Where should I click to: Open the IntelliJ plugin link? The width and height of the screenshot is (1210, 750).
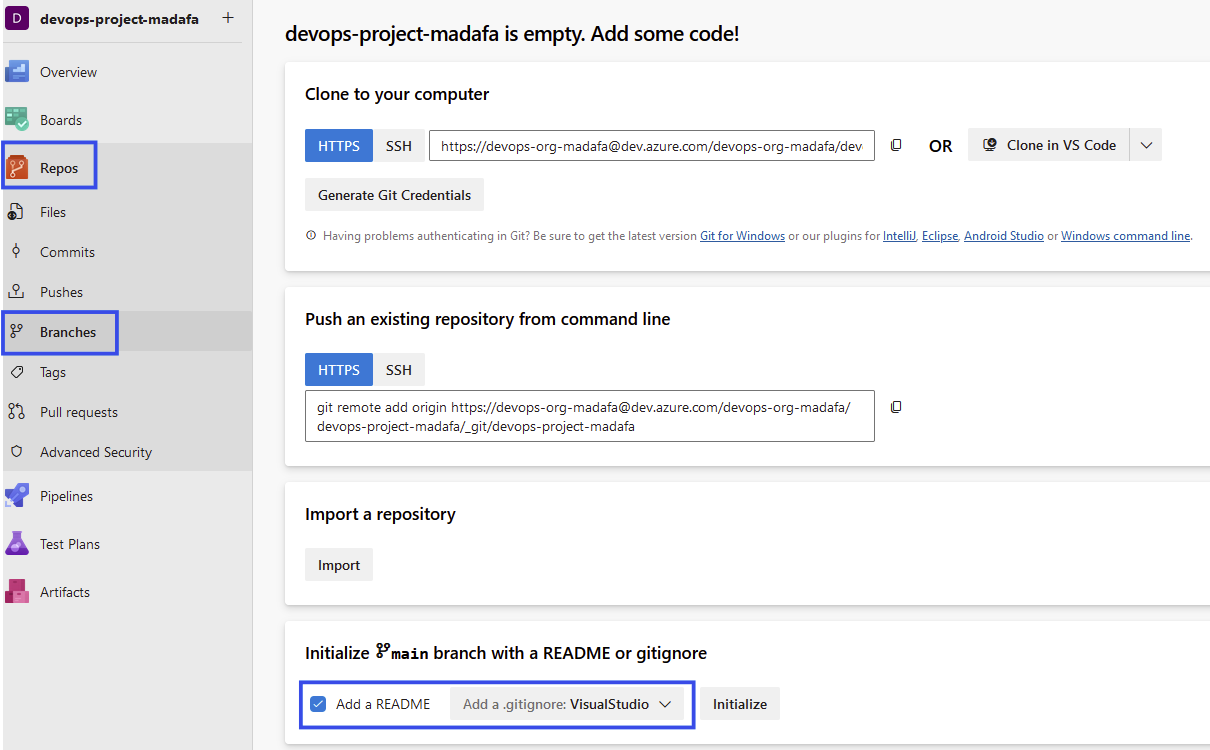click(900, 236)
